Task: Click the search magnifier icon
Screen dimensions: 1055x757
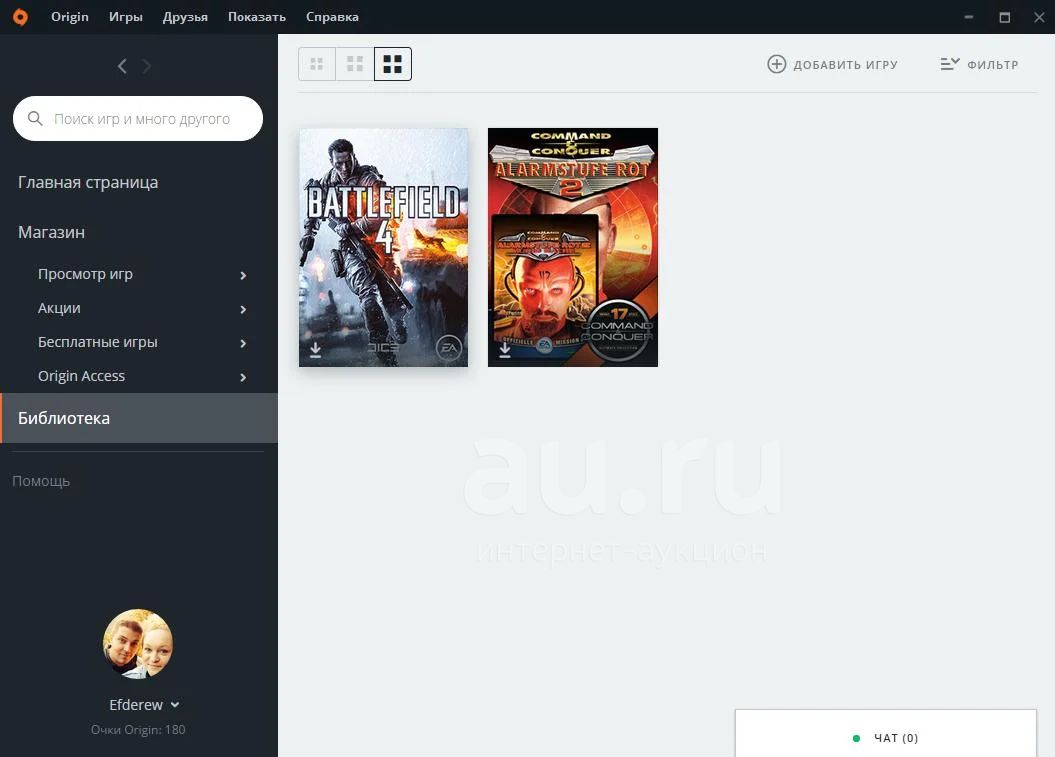Action: [x=35, y=118]
